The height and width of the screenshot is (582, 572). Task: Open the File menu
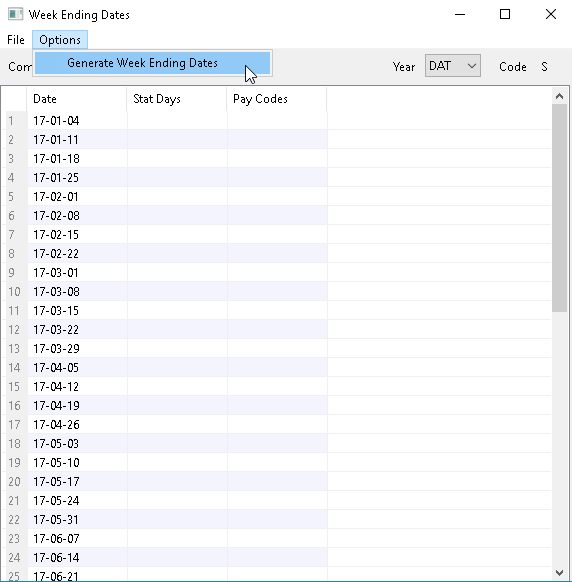(16, 40)
